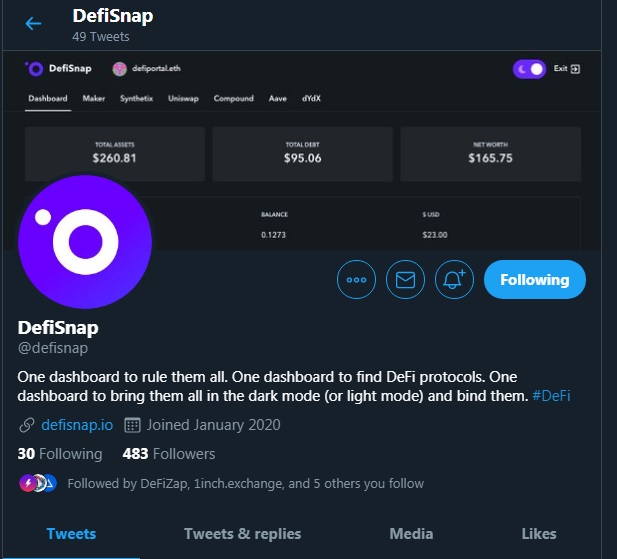This screenshot has width=617, height=559.
Task: Switch to the Tweets & replies tab
Action: (x=242, y=534)
